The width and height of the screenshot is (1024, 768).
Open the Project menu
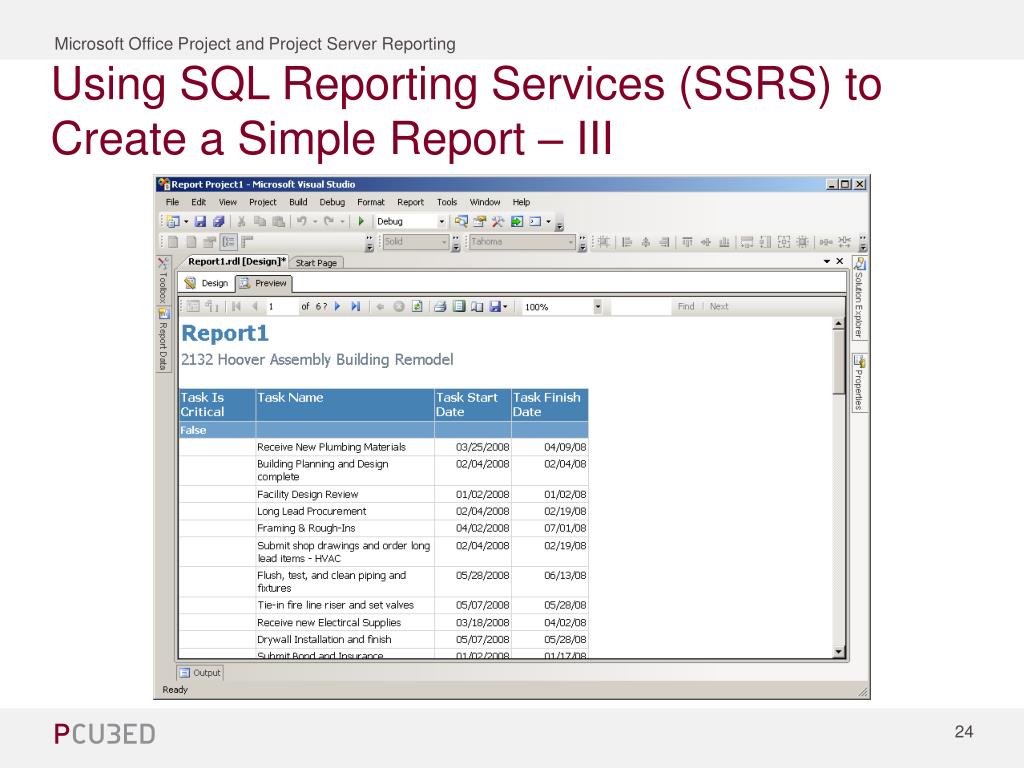[x=263, y=202]
